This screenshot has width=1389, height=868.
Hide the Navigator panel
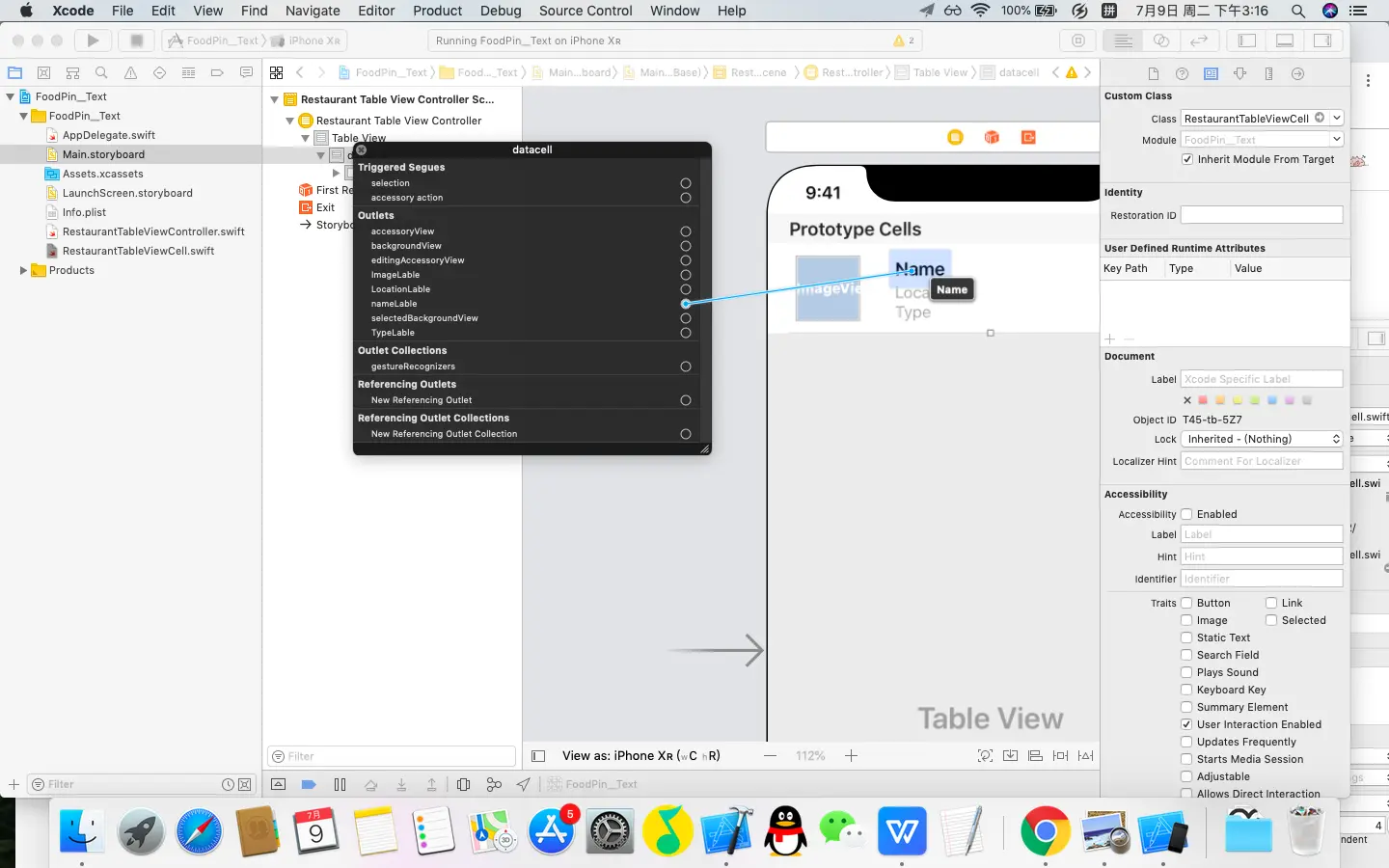coord(1247,41)
